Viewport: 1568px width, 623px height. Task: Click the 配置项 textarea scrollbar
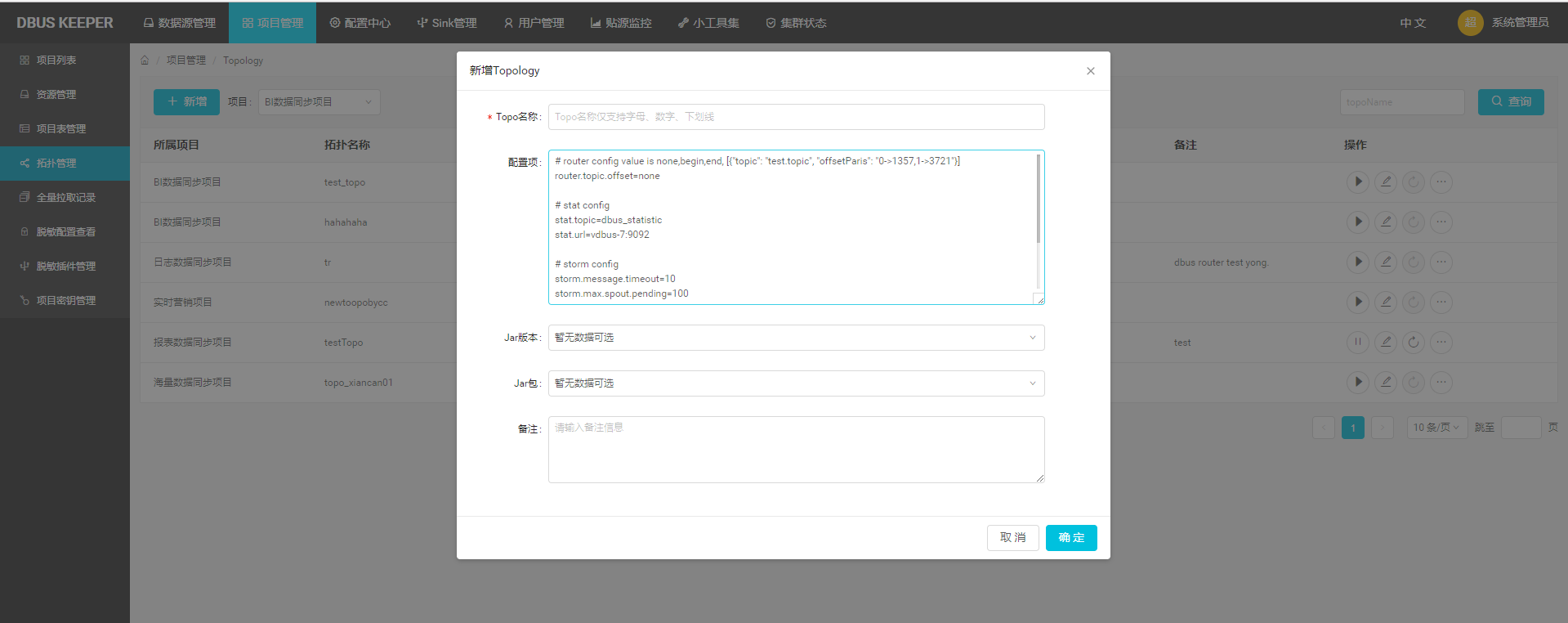1039,199
